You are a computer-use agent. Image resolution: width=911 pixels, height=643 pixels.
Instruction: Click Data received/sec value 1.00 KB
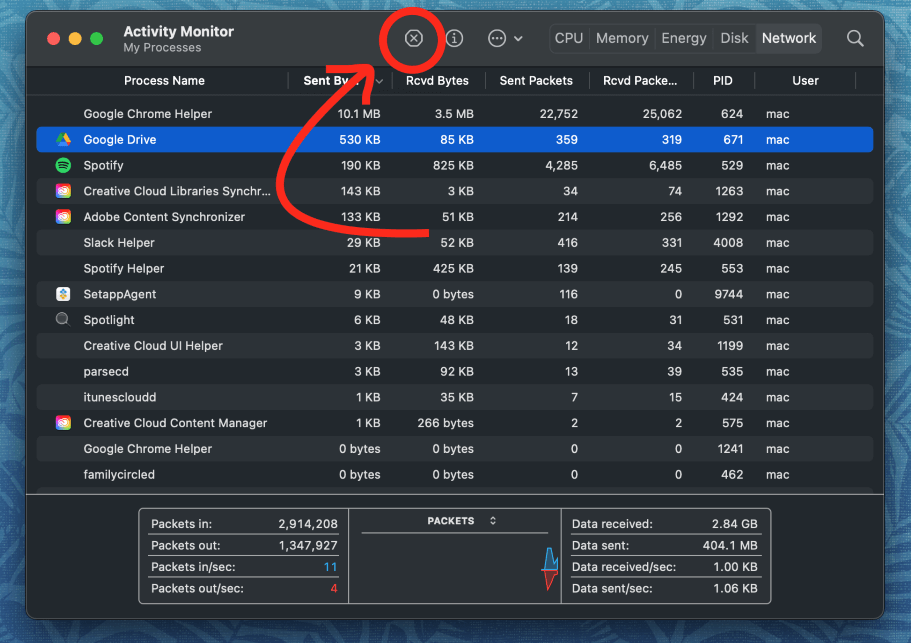pos(735,567)
